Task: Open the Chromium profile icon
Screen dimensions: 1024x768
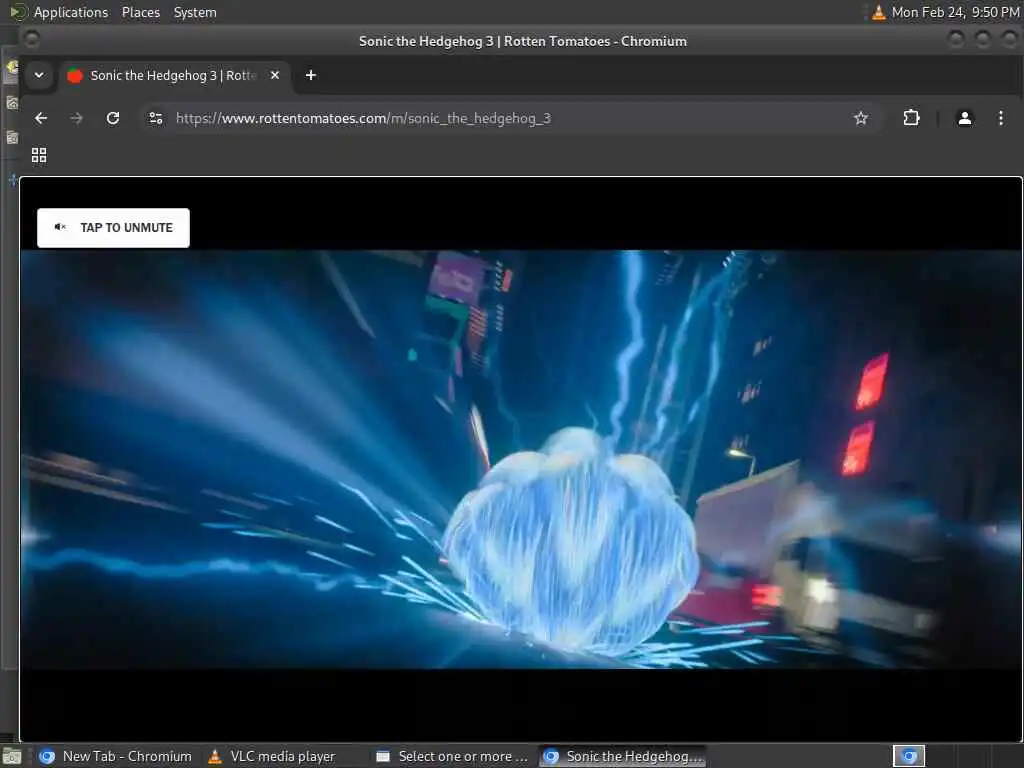Action: [x=965, y=118]
